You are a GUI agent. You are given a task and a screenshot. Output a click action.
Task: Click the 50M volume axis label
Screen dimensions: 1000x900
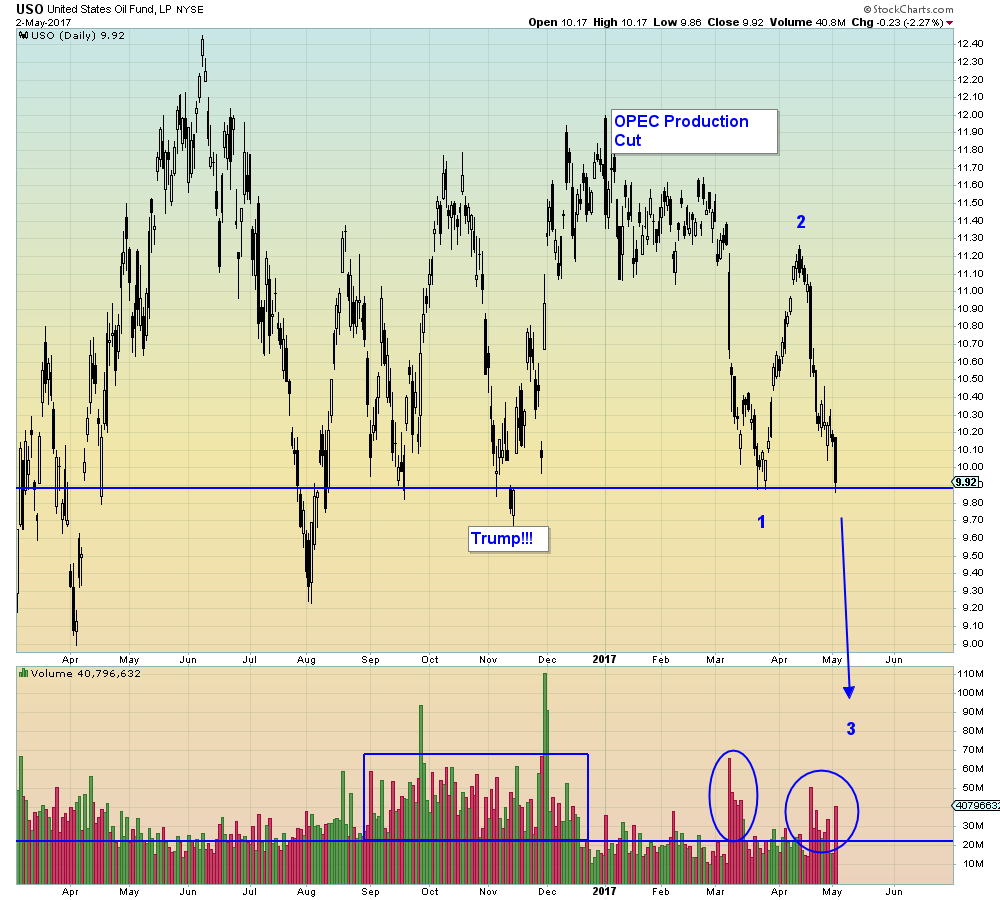click(973, 787)
